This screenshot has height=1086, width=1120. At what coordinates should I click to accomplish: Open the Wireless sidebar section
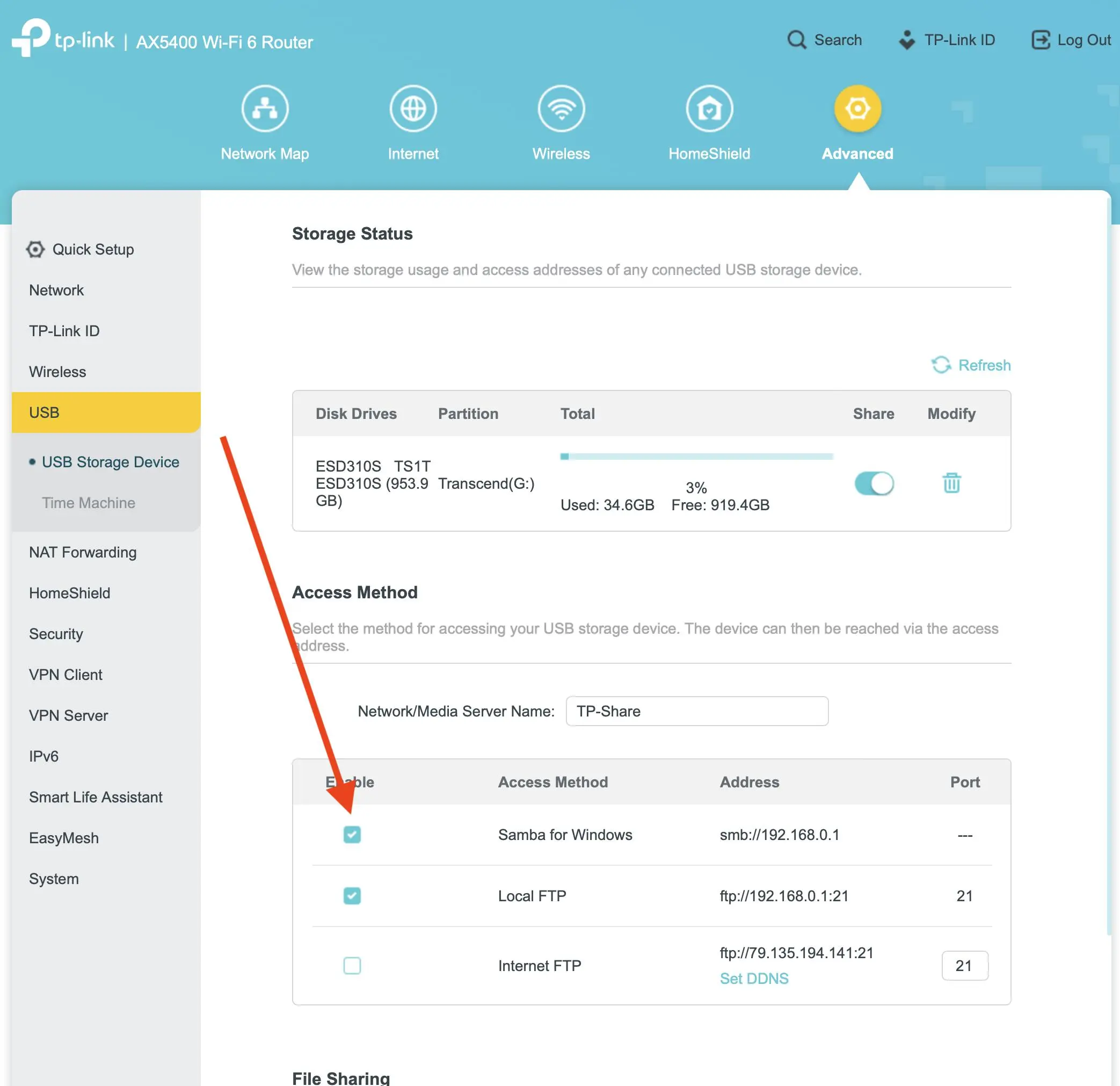(x=57, y=372)
